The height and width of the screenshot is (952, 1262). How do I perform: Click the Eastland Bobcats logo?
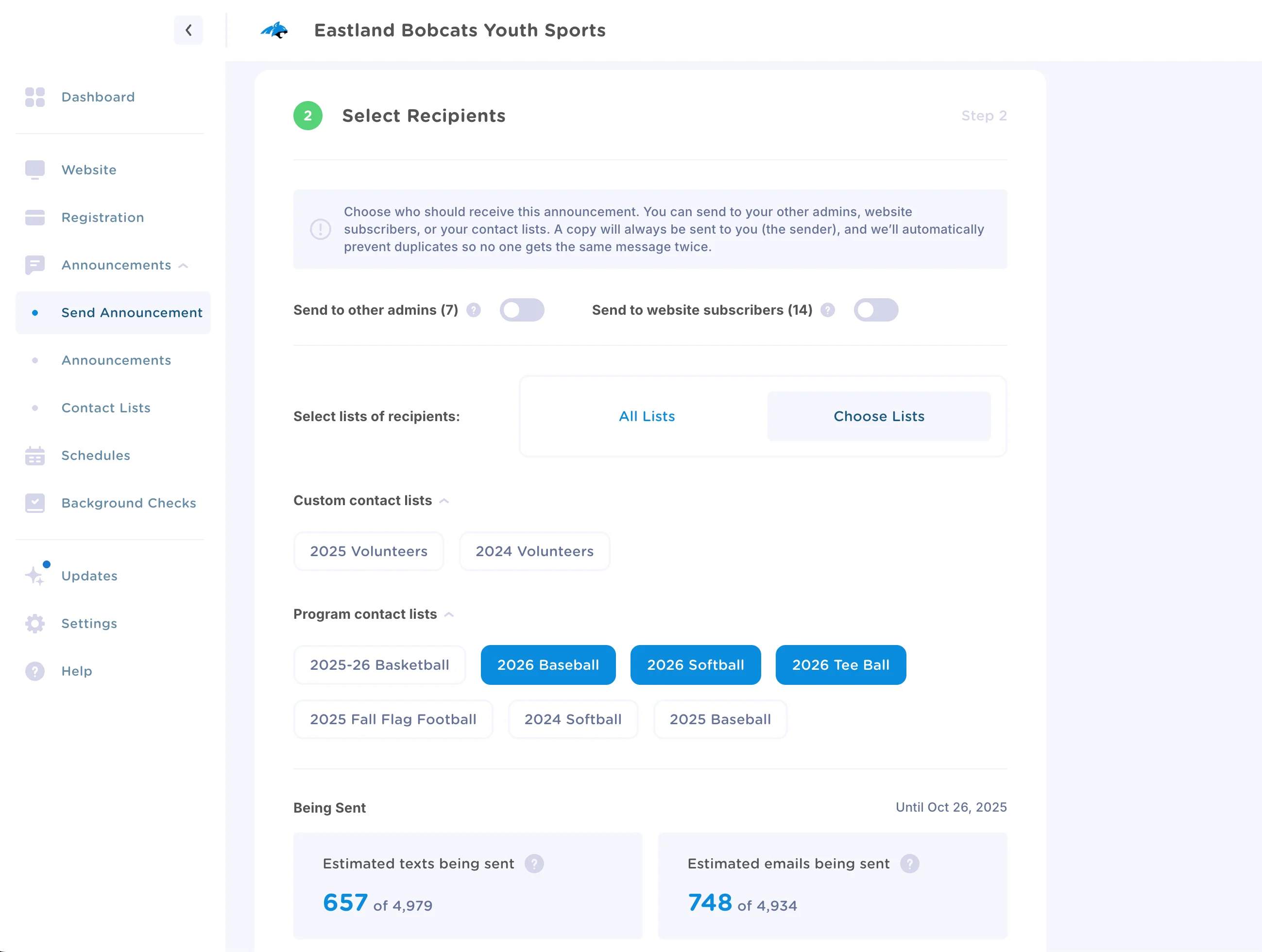[x=274, y=30]
